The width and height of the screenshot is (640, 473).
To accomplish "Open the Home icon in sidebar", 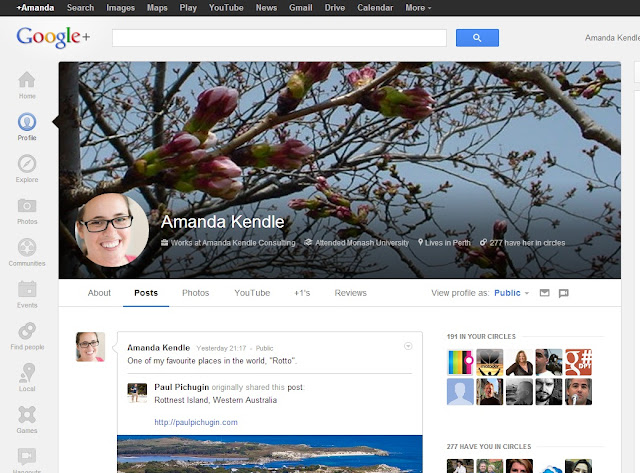I will click(27, 80).
